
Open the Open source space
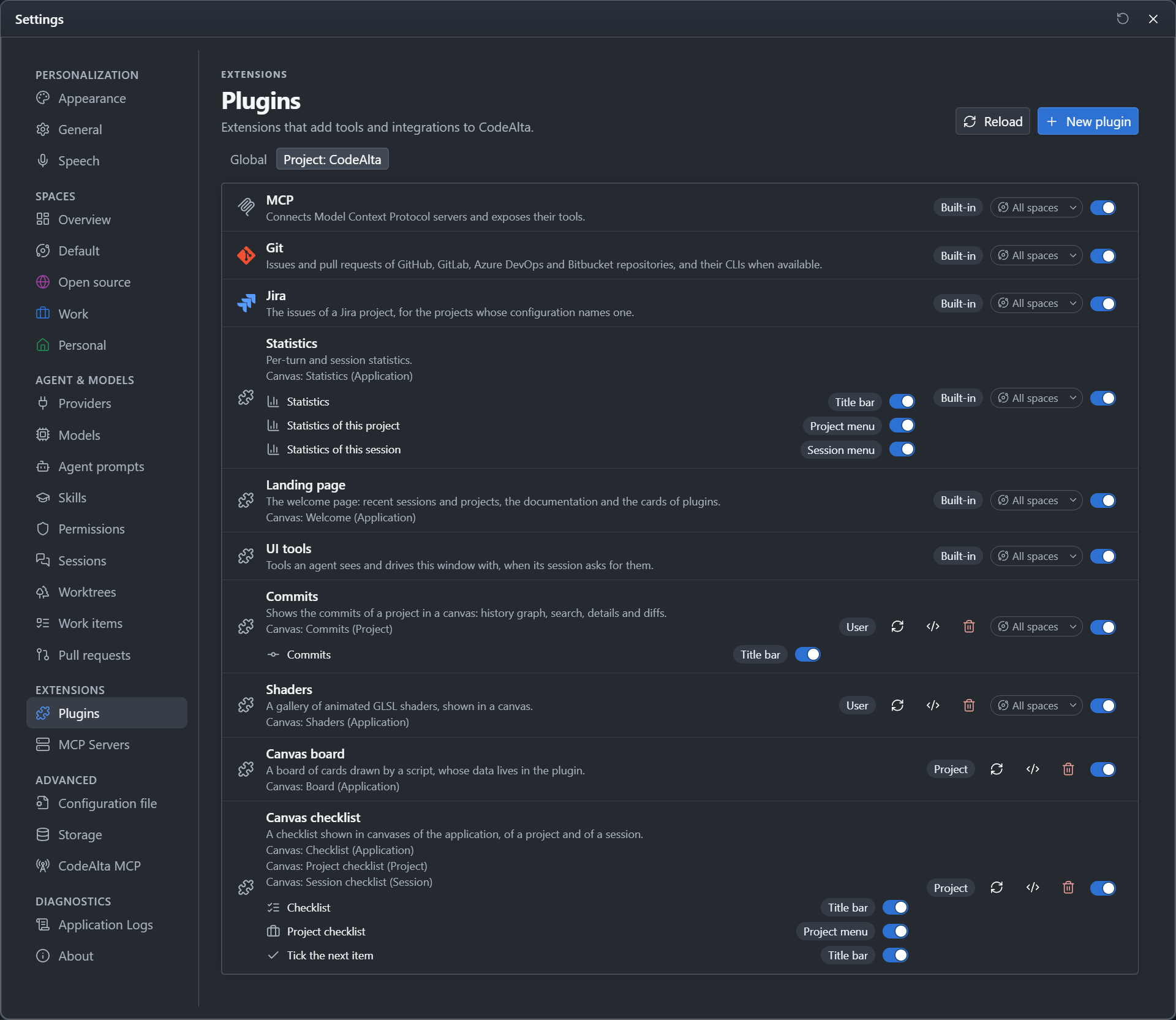(107, 282)
